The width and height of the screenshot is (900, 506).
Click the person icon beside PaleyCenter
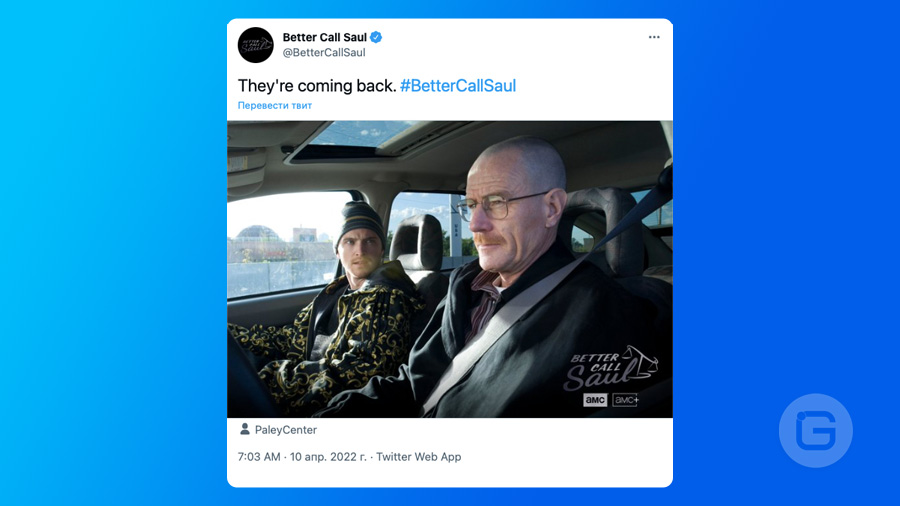pos(245,429)
